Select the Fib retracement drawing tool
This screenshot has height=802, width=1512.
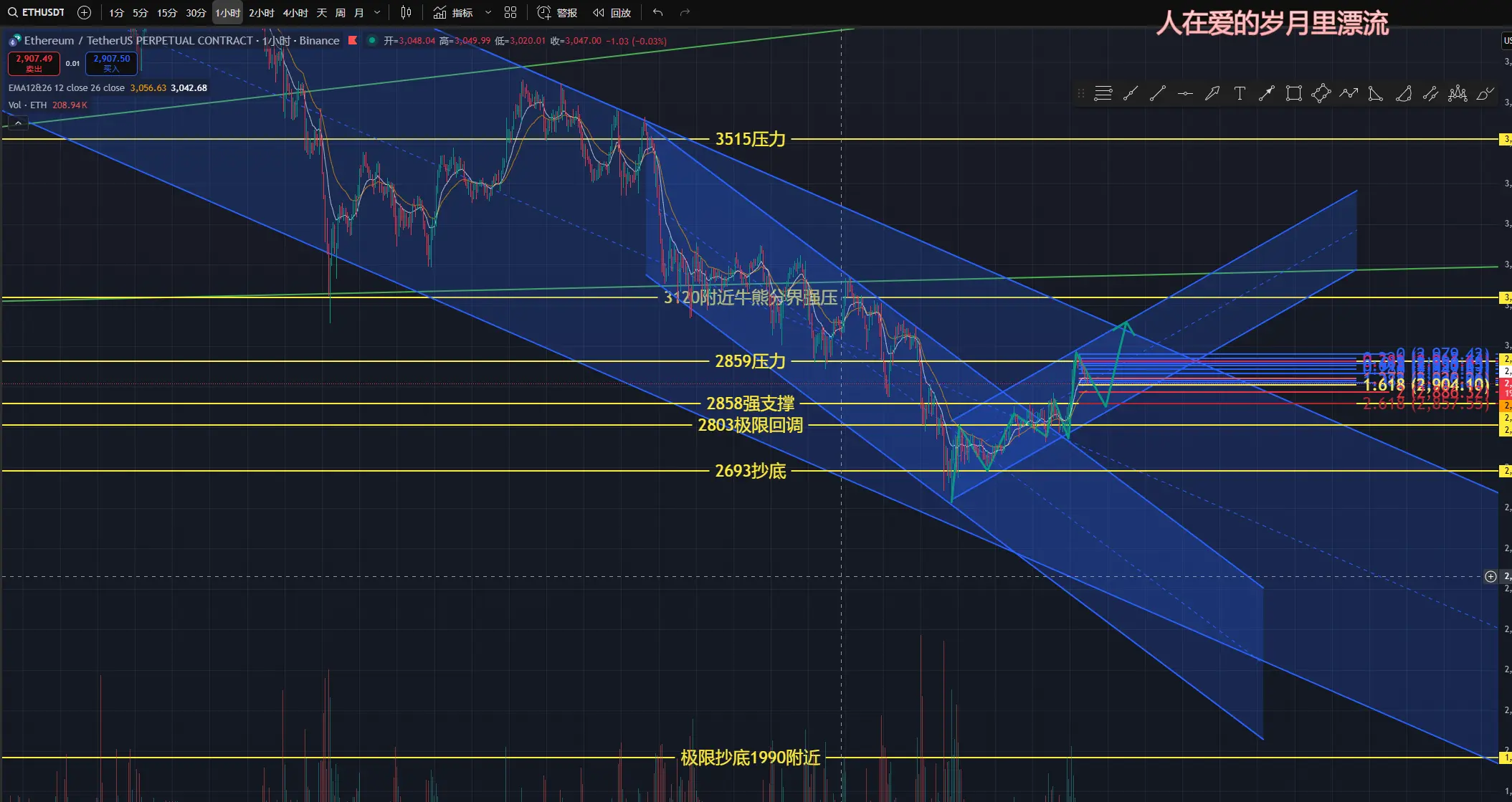1103,93
